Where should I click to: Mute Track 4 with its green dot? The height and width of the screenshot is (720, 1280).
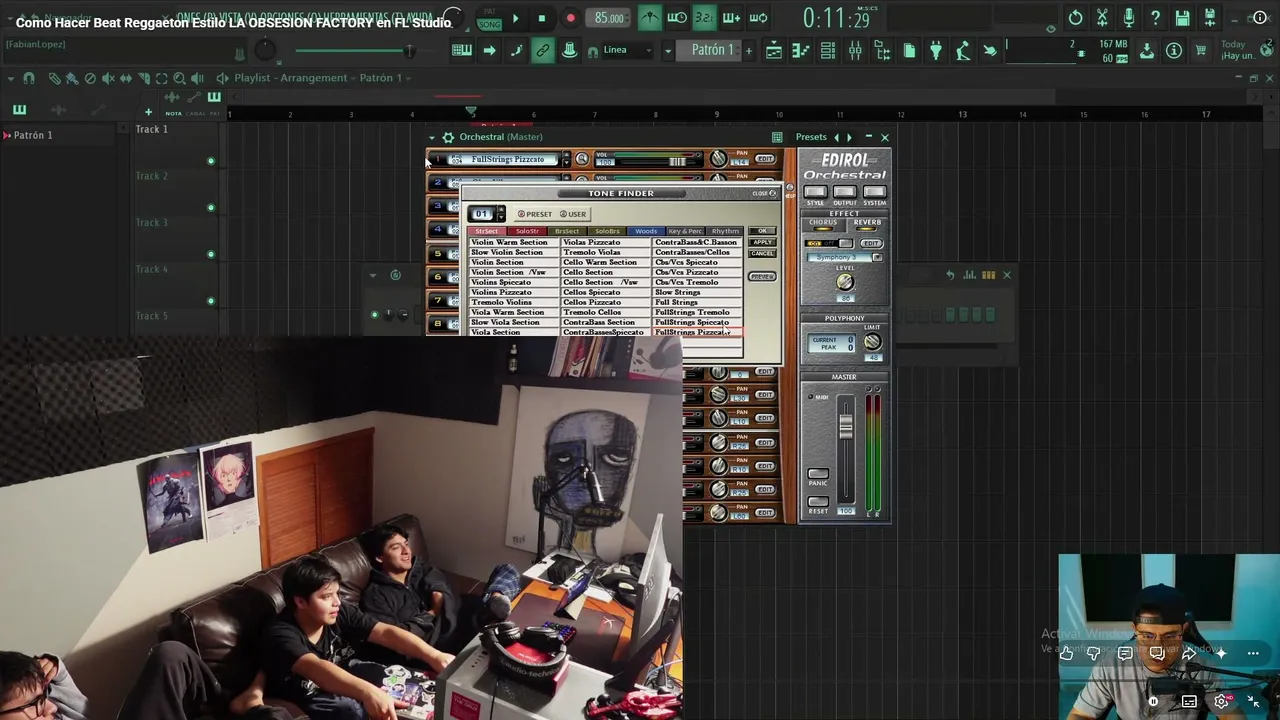[x=211, y=301]
